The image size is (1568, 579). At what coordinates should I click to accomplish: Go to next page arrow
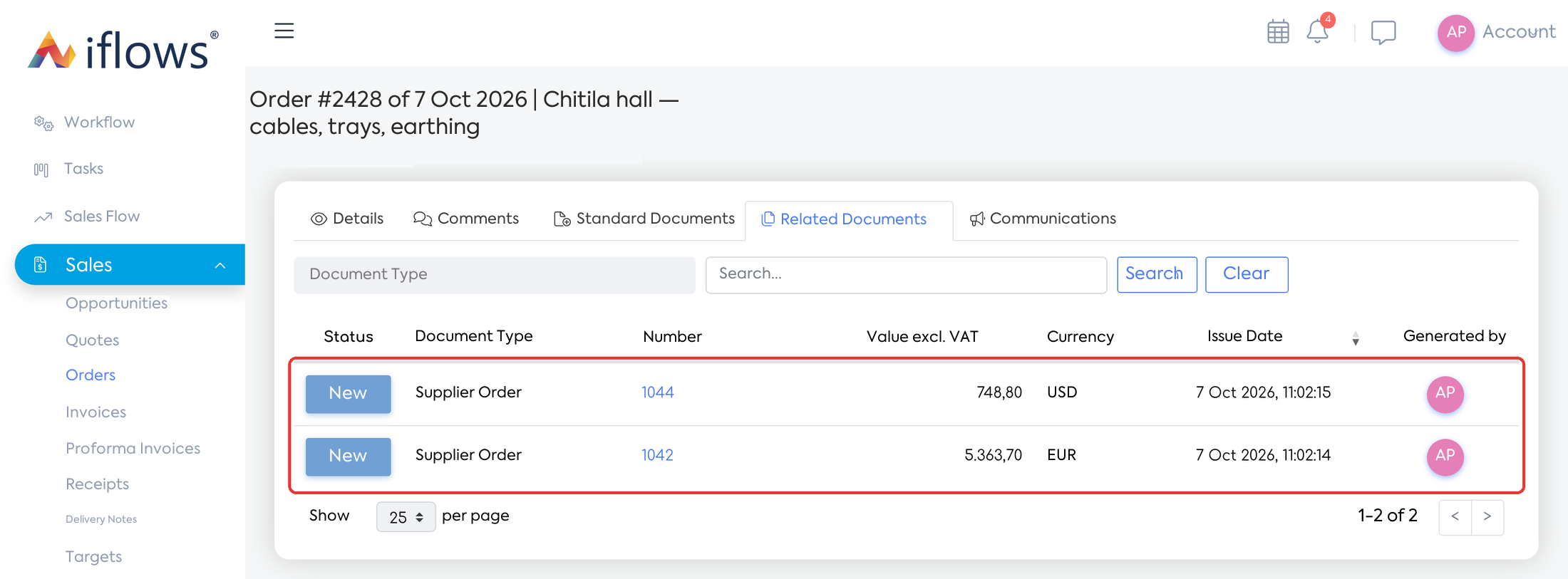coord(1487,517)
